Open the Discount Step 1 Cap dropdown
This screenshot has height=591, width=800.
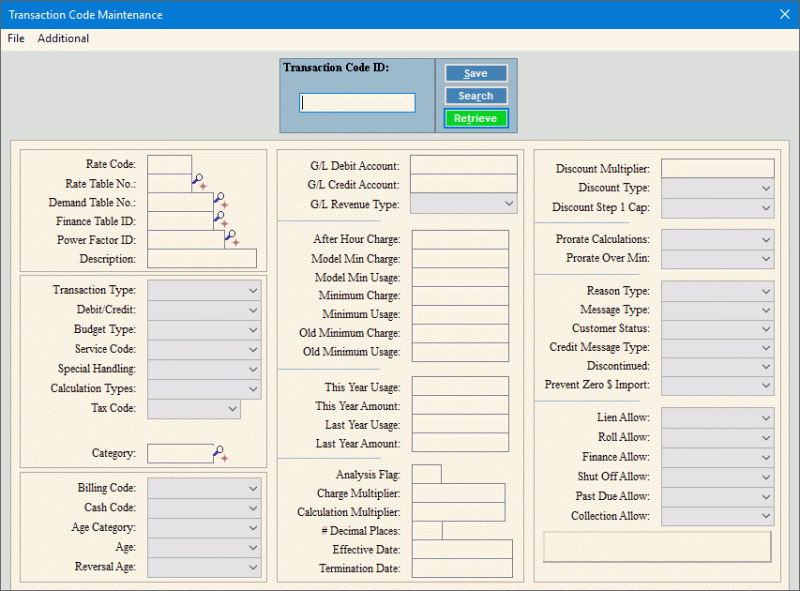[718, 208]
